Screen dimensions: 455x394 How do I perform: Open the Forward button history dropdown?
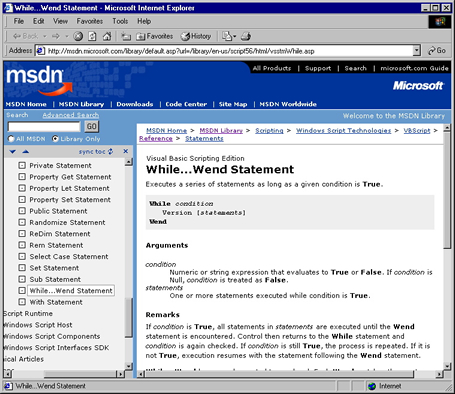pos(67,36)
